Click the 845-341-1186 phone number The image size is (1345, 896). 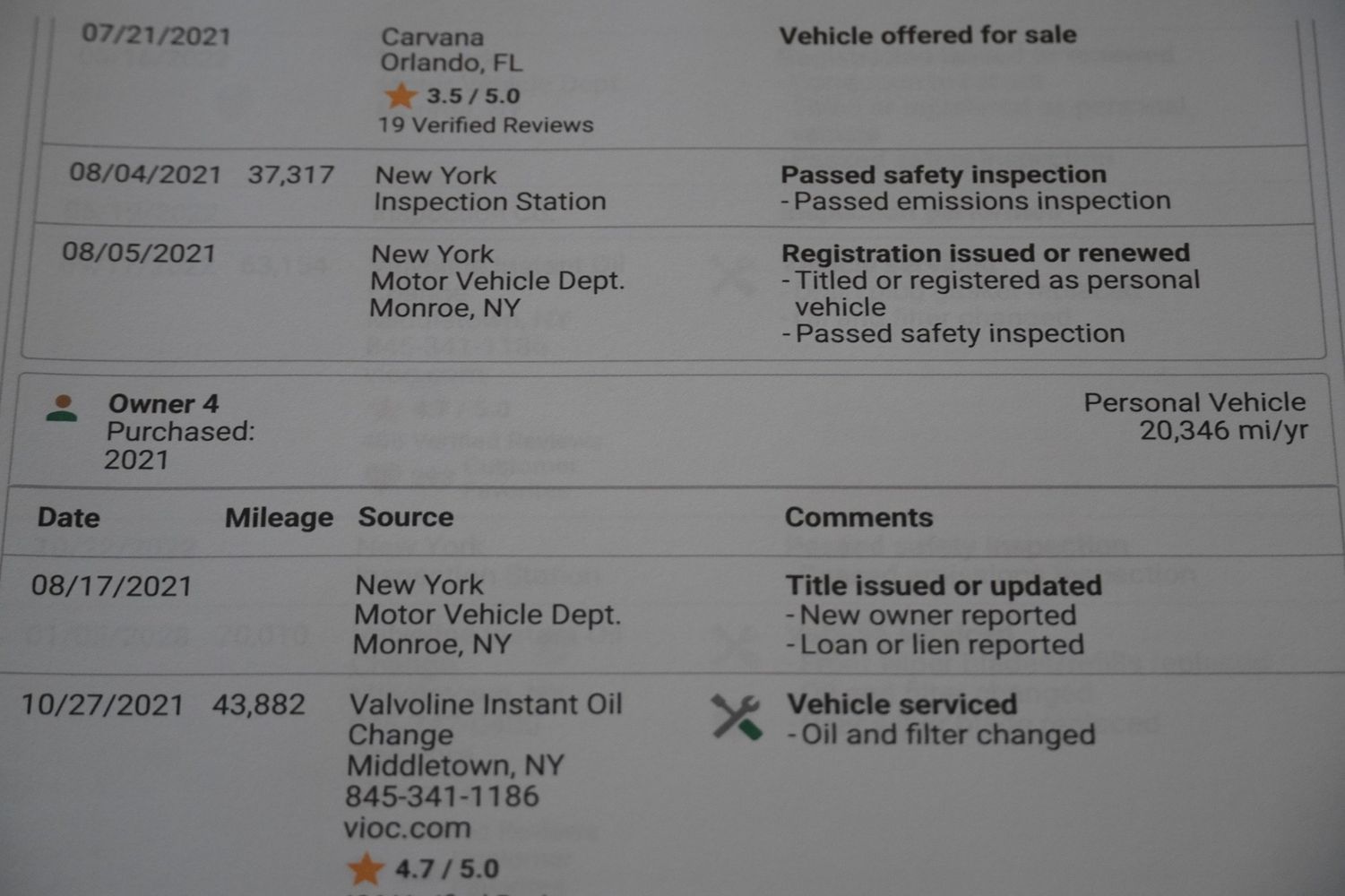click(x=442, y=797)
